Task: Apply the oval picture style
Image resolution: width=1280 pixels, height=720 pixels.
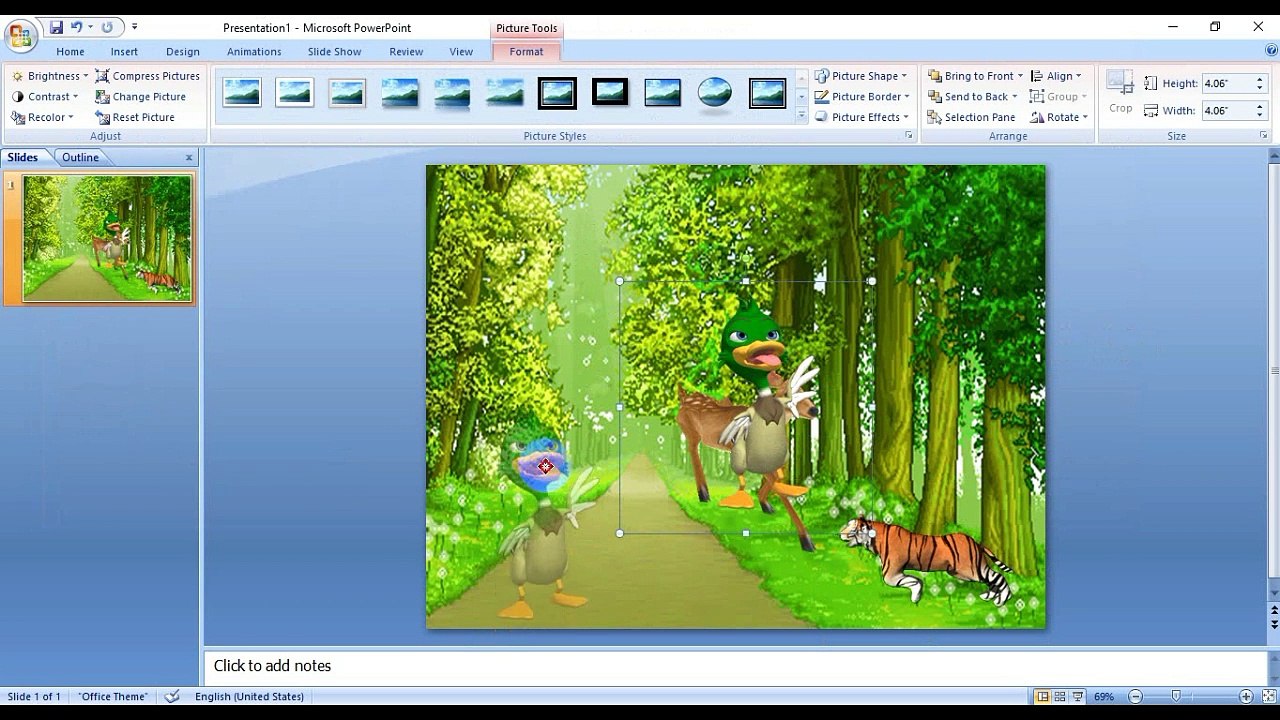Action: [x=714, y=93]
